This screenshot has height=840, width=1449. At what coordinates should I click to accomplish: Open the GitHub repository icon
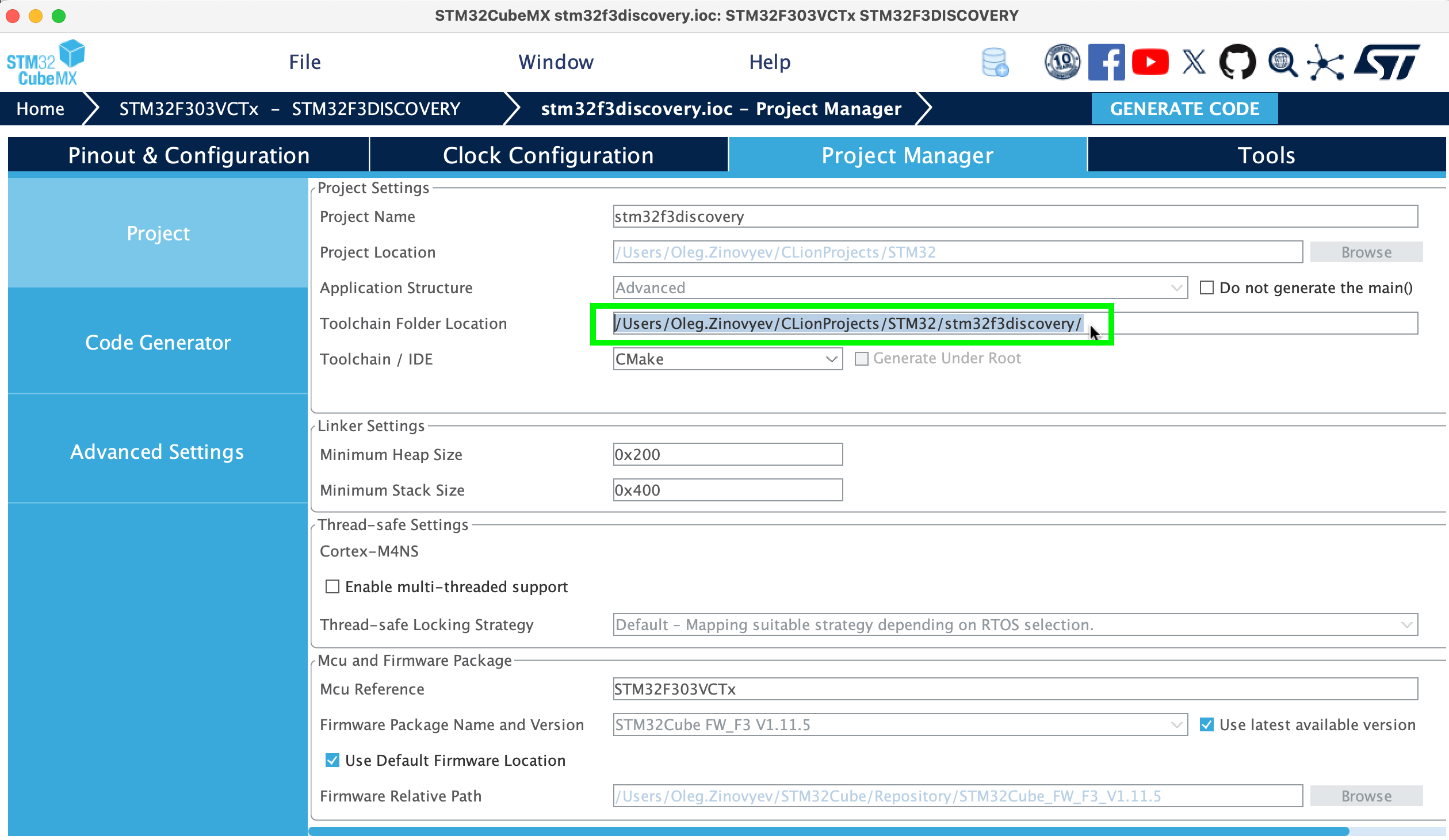coord(1237,62)
